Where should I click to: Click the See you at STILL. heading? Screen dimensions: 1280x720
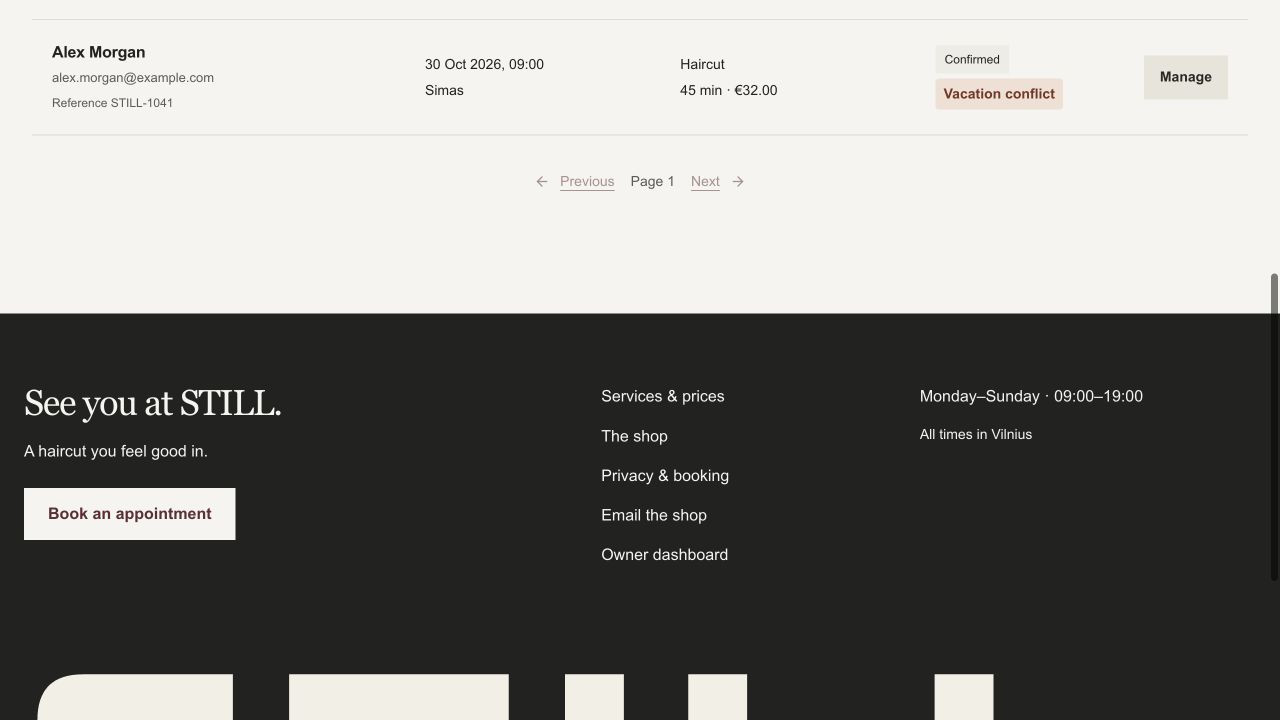[x=152, y=403]
